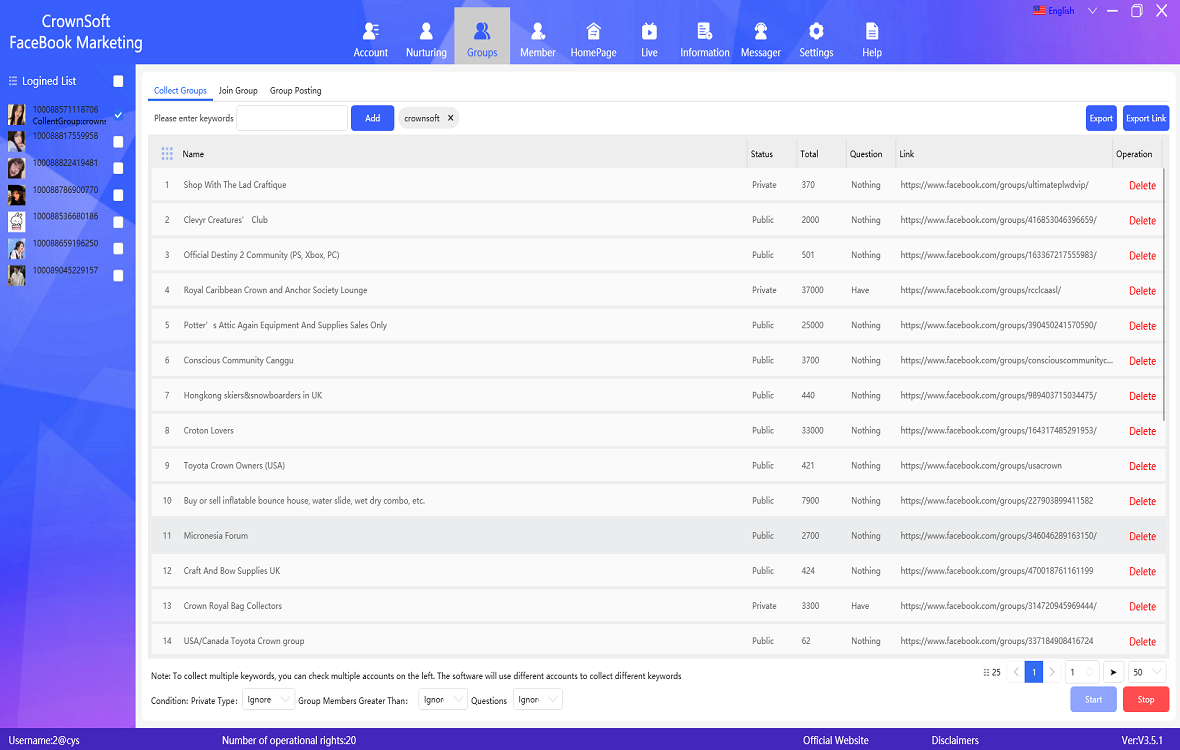
Task: Open the Nurturing section icon
Action: (426, 31)
